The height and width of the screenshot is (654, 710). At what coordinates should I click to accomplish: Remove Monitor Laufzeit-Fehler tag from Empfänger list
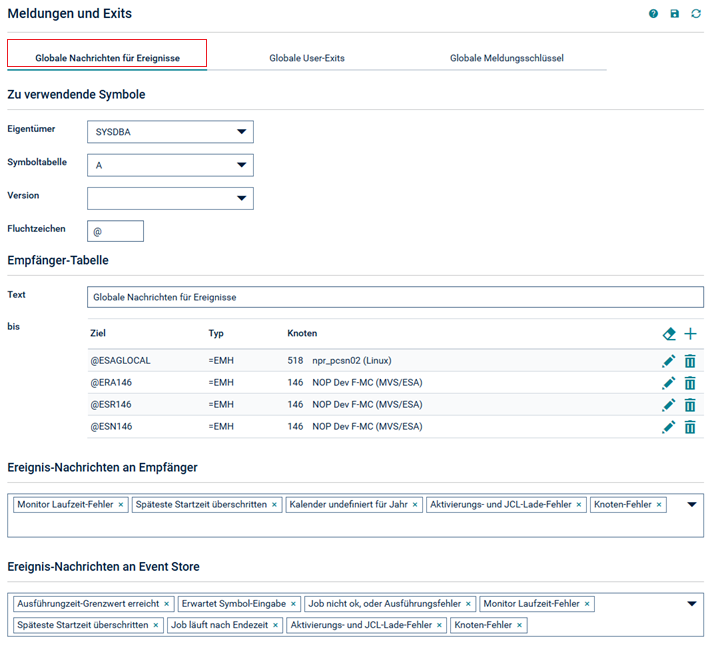click(121, 505)
